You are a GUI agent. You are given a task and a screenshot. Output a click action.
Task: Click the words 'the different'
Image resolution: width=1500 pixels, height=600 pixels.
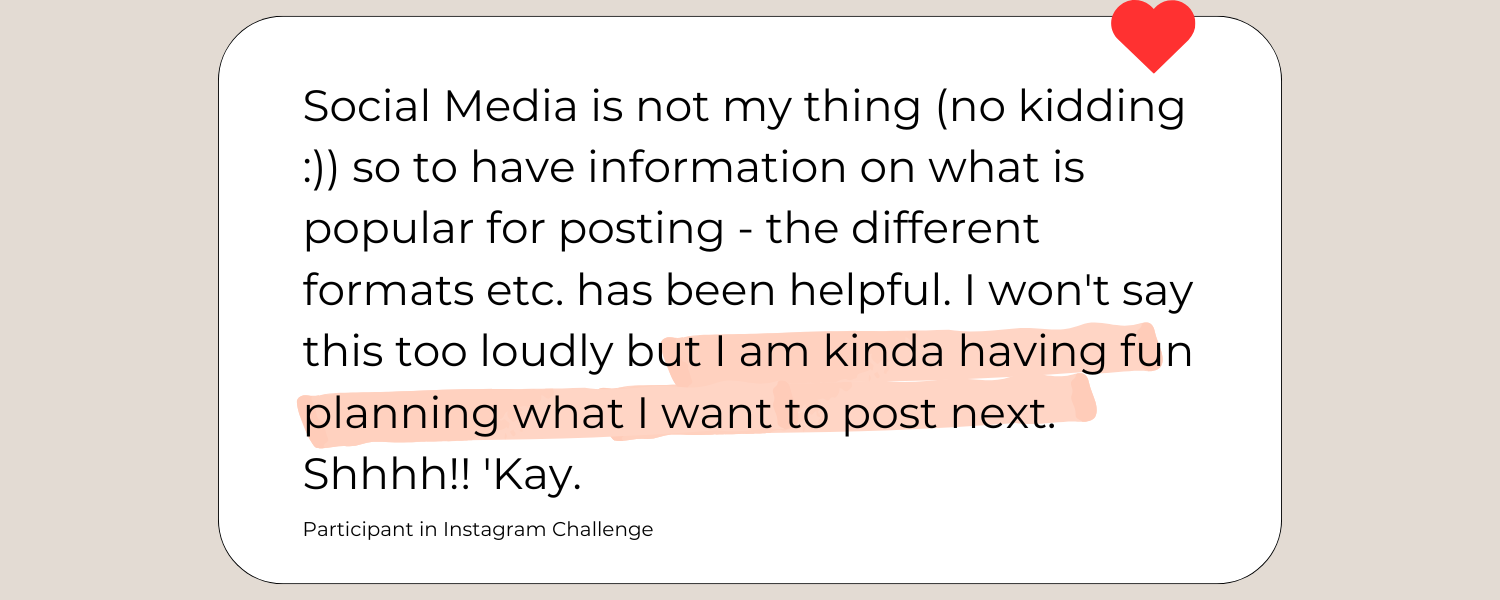click(904, 229)
